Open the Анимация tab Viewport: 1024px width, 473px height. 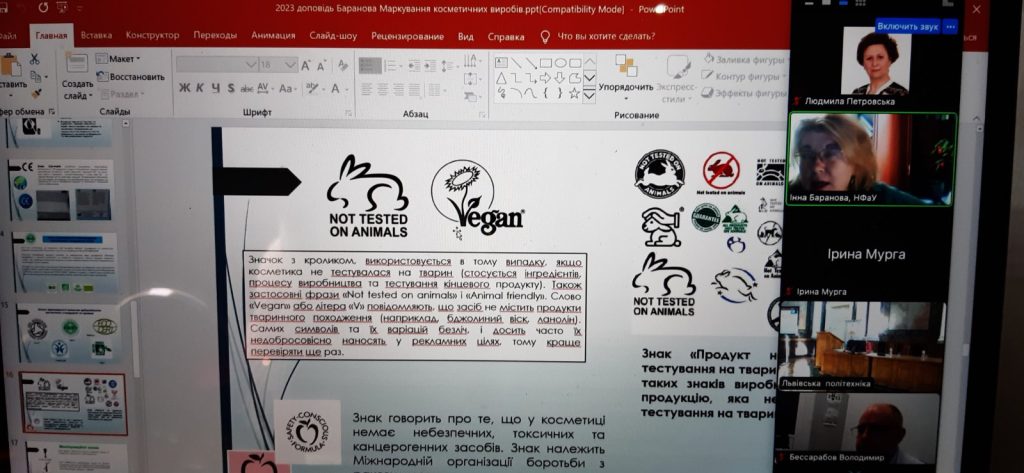[x=273, y=35]
